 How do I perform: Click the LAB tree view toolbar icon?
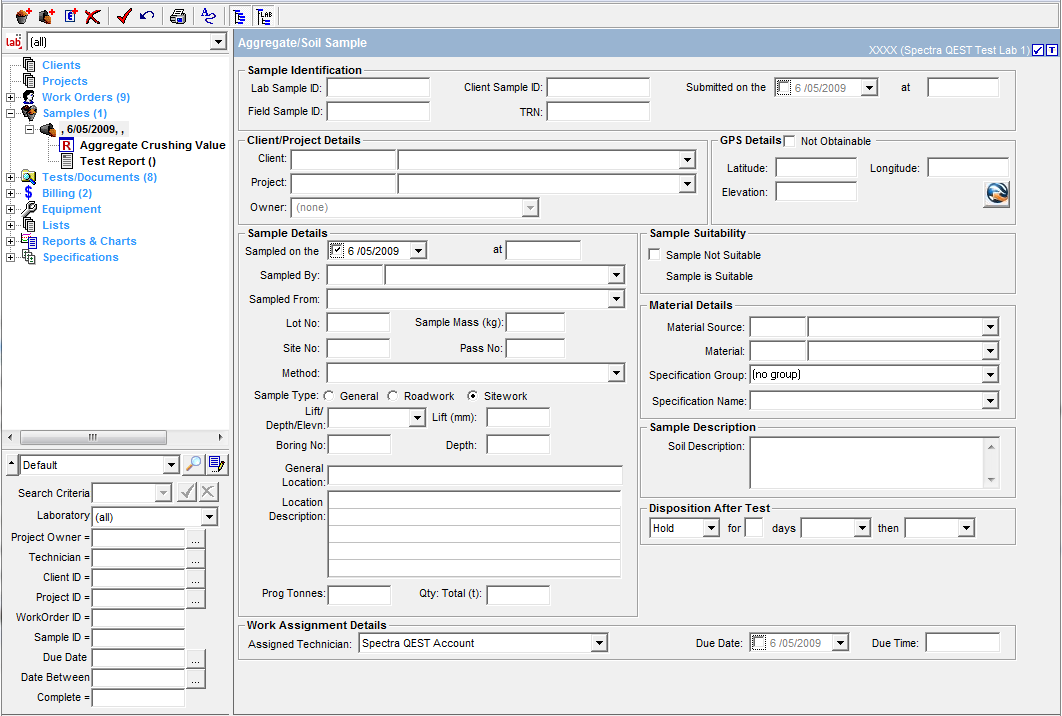[264, 16]
